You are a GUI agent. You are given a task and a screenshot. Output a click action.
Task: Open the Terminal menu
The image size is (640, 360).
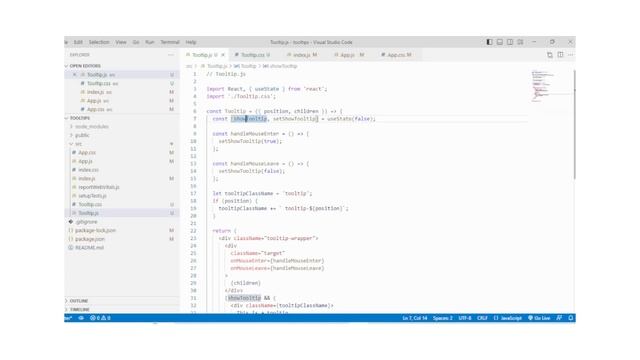coord(170,42)
